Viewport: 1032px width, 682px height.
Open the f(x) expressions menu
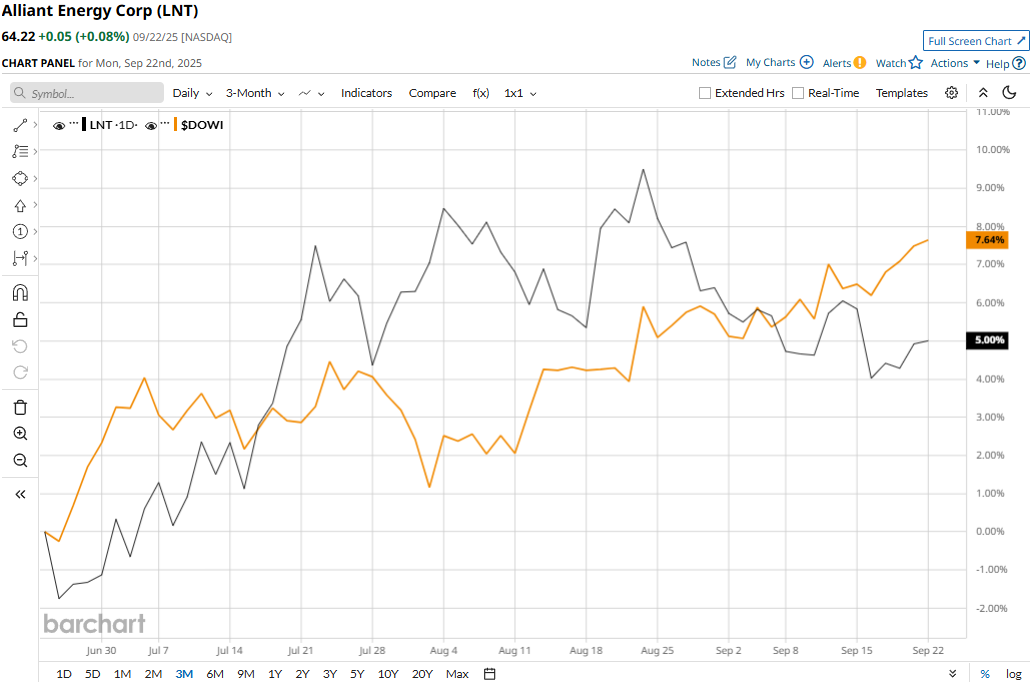click(x=481, y=93)
